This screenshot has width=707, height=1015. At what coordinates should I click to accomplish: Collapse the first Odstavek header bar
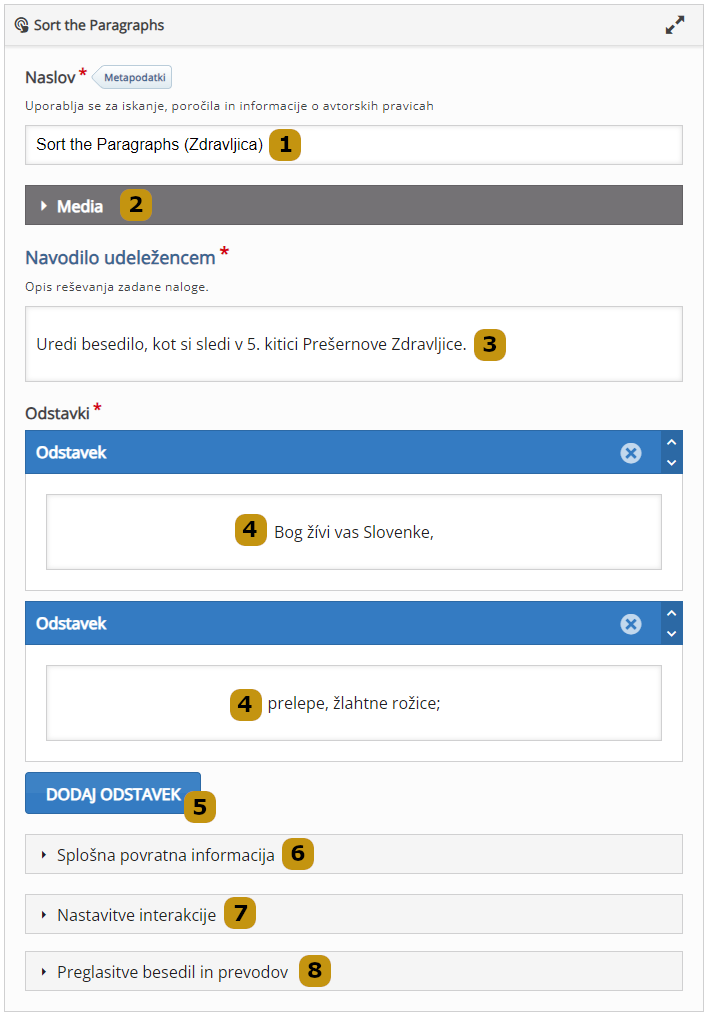(x=300, y=453)
